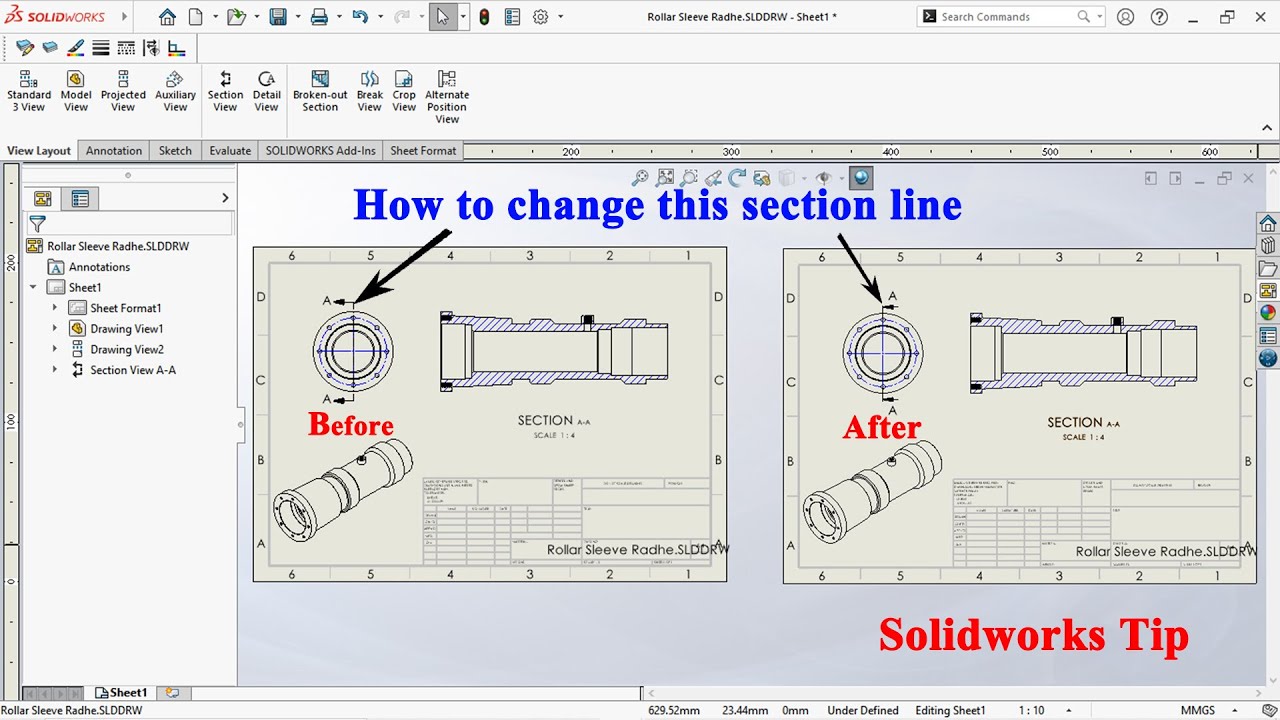This screenshot has width=1280, height=720.
Task: Open the Line Style tool
Action: click(126, 48)
